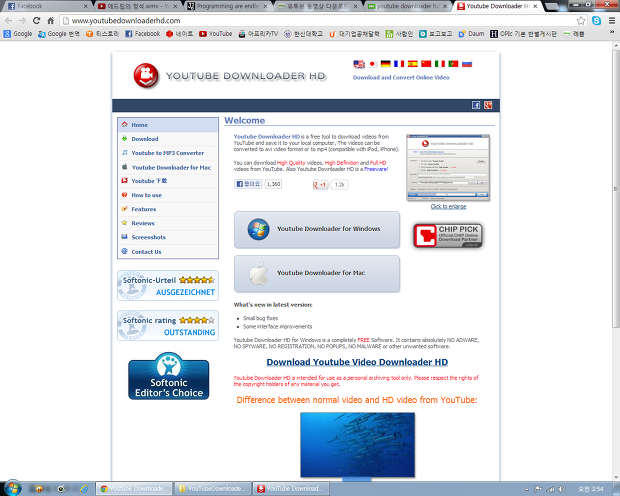This screenshot has height=496, width=620.
Task: Open Youtube to MP3 Converter menu item
Action: pos(168,153)
